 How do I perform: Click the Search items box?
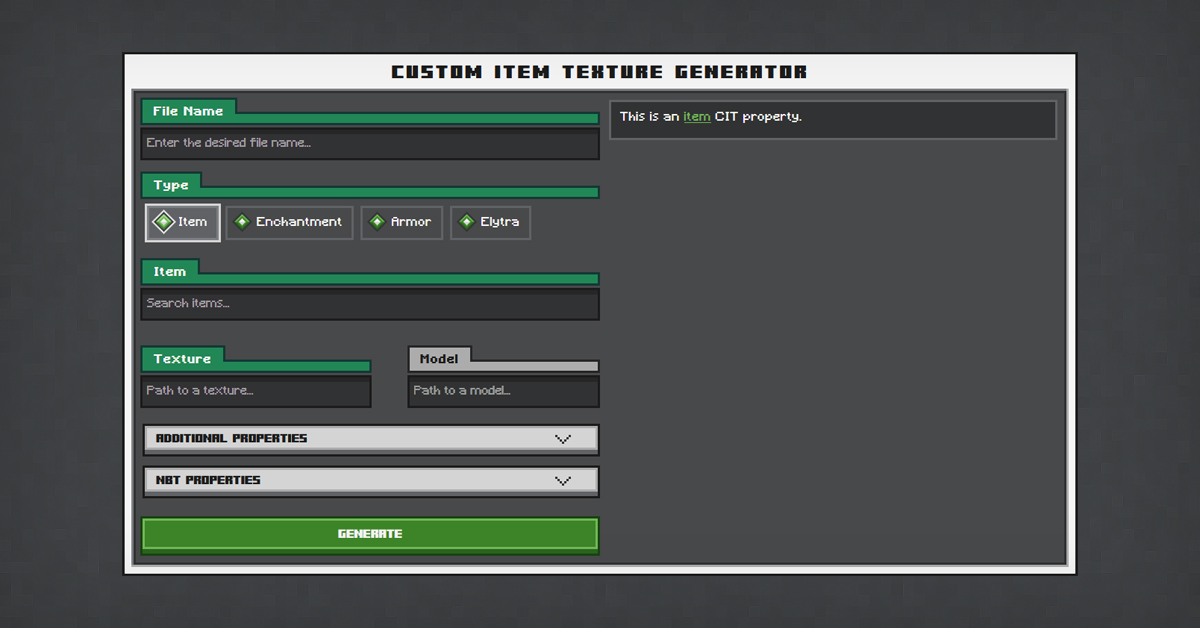tap(370, 303)
